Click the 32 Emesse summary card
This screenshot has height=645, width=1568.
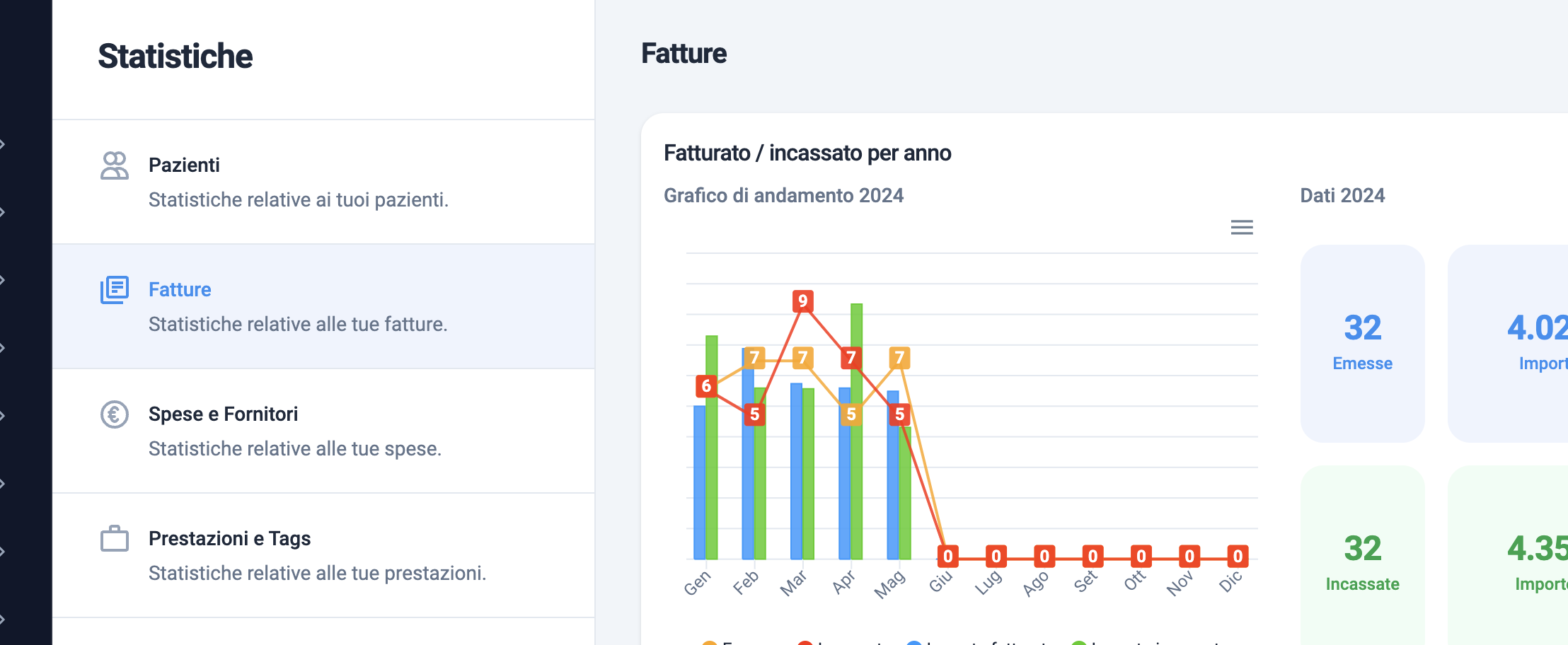(x=1362, y=344)
